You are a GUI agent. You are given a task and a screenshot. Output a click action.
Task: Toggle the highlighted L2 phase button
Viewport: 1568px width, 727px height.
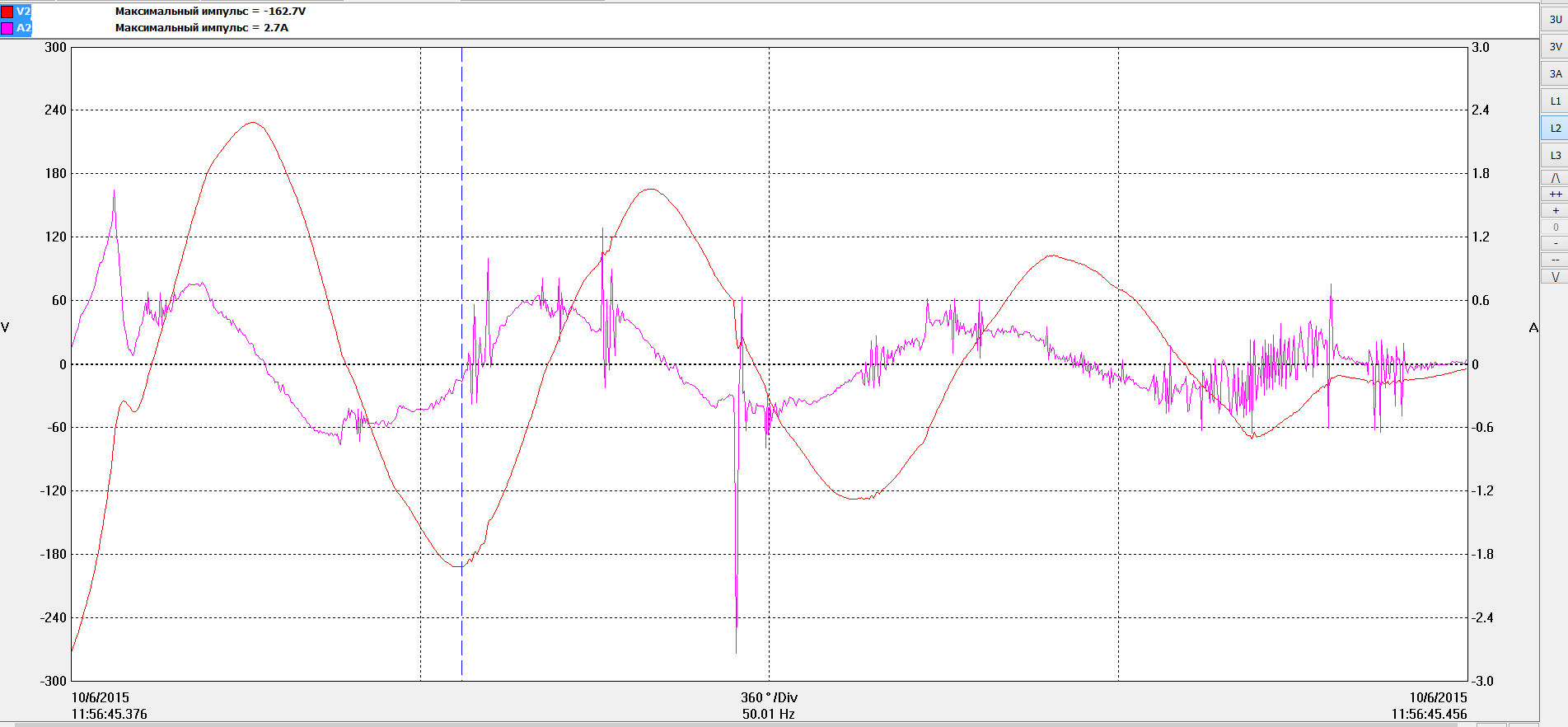(1555, 128)
